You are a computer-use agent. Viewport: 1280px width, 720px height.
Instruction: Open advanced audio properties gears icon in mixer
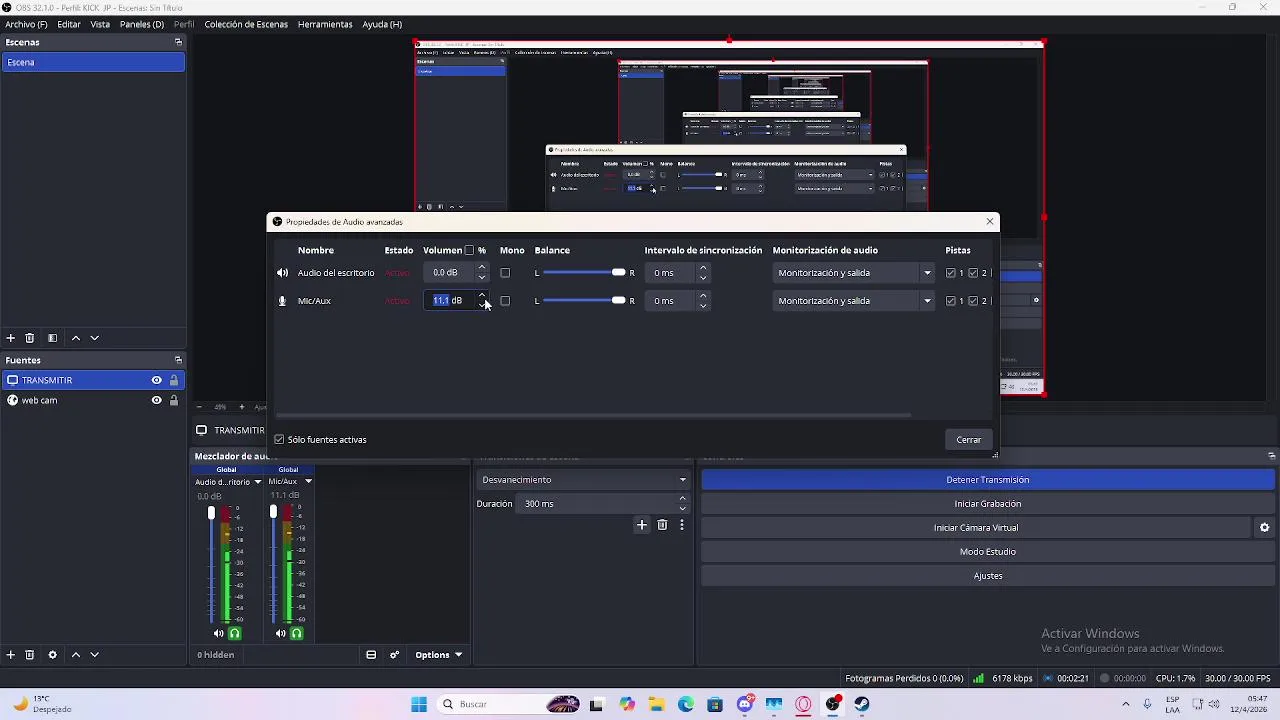click(x=394, y=655)
